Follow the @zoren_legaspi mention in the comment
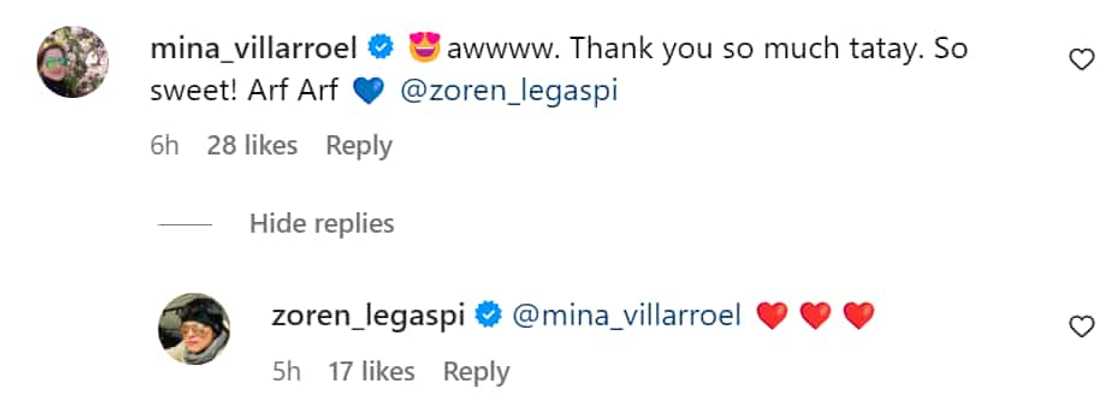 508,92
